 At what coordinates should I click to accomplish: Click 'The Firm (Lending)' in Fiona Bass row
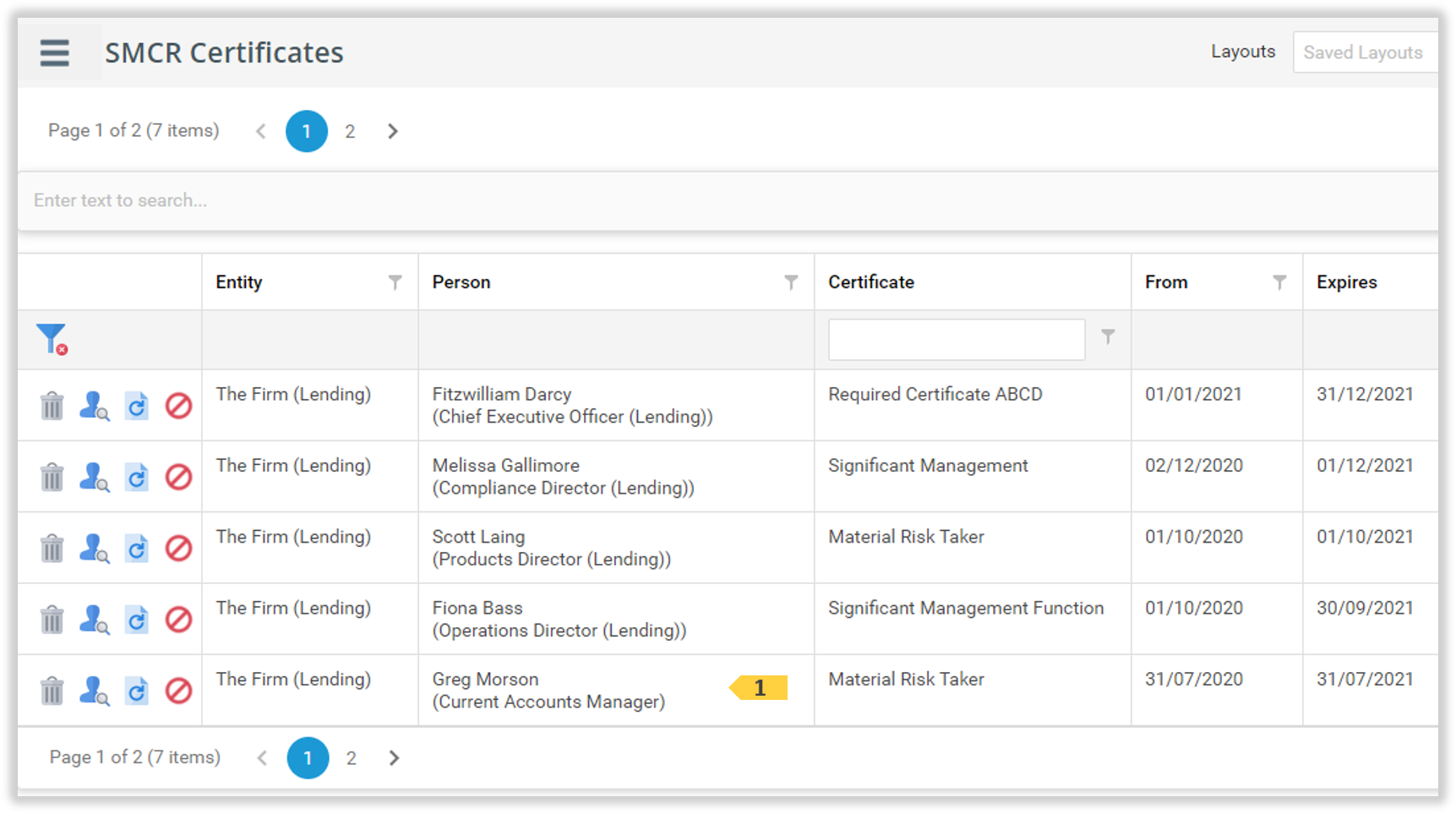coord(293,608)
